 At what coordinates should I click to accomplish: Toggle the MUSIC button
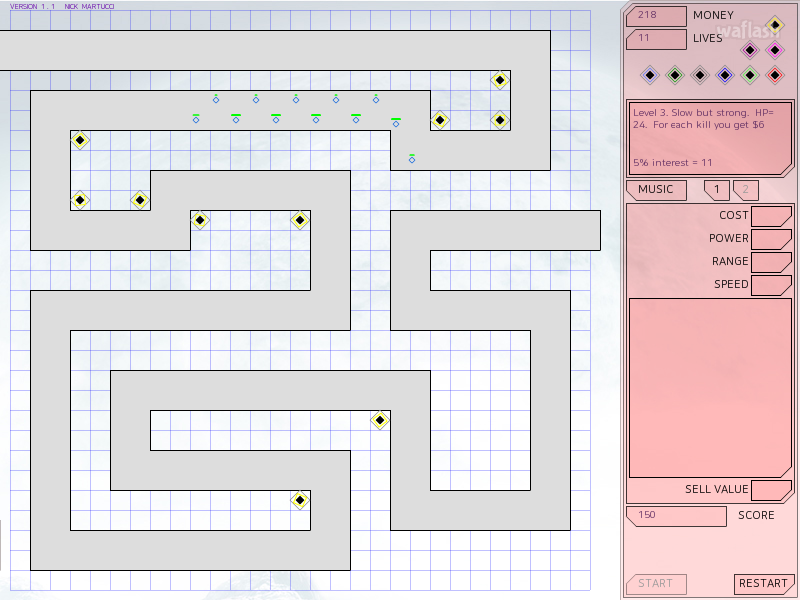coord(656,190)
